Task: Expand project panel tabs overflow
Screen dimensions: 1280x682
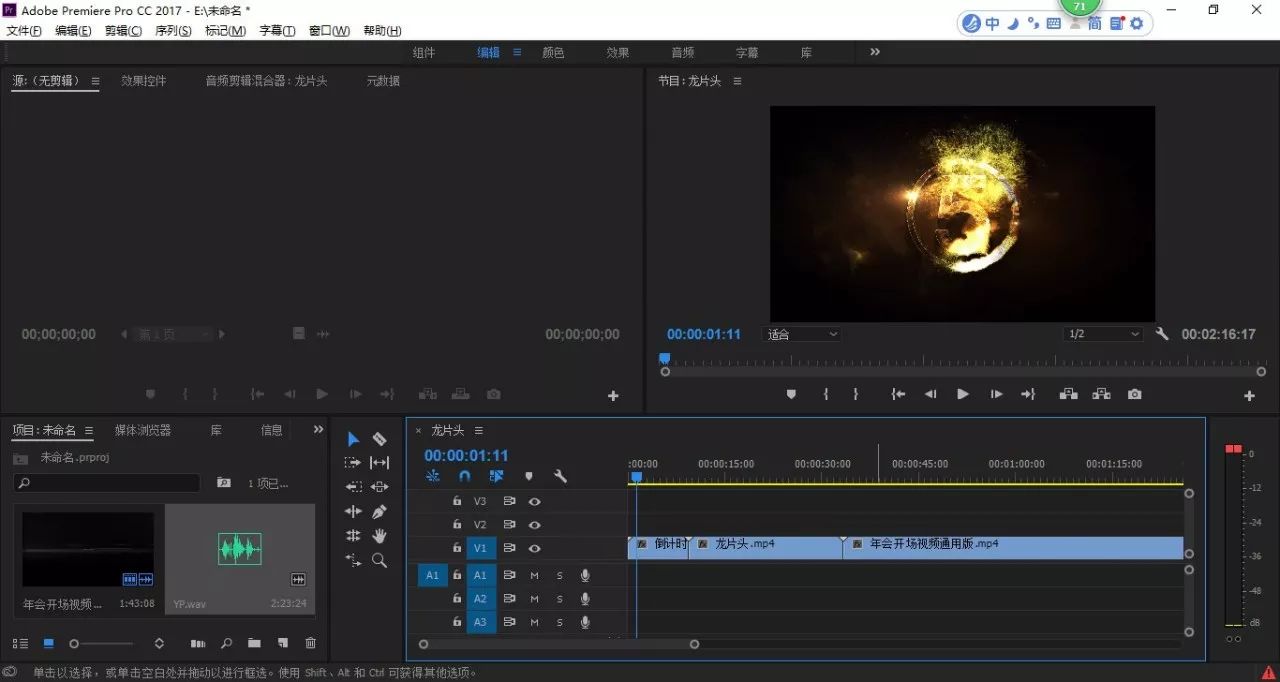Action: (x=318, y=429)
